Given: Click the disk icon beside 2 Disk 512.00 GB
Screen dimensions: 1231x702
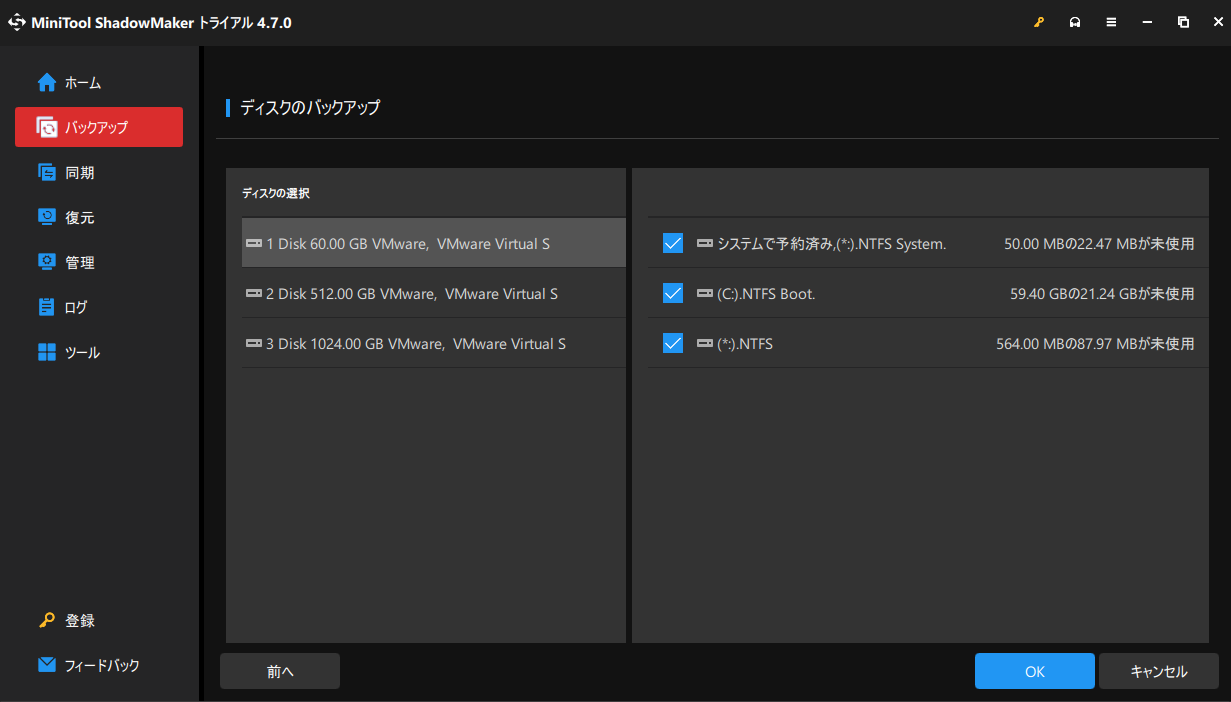Looking at the screenshot, I should click(254, 294).
